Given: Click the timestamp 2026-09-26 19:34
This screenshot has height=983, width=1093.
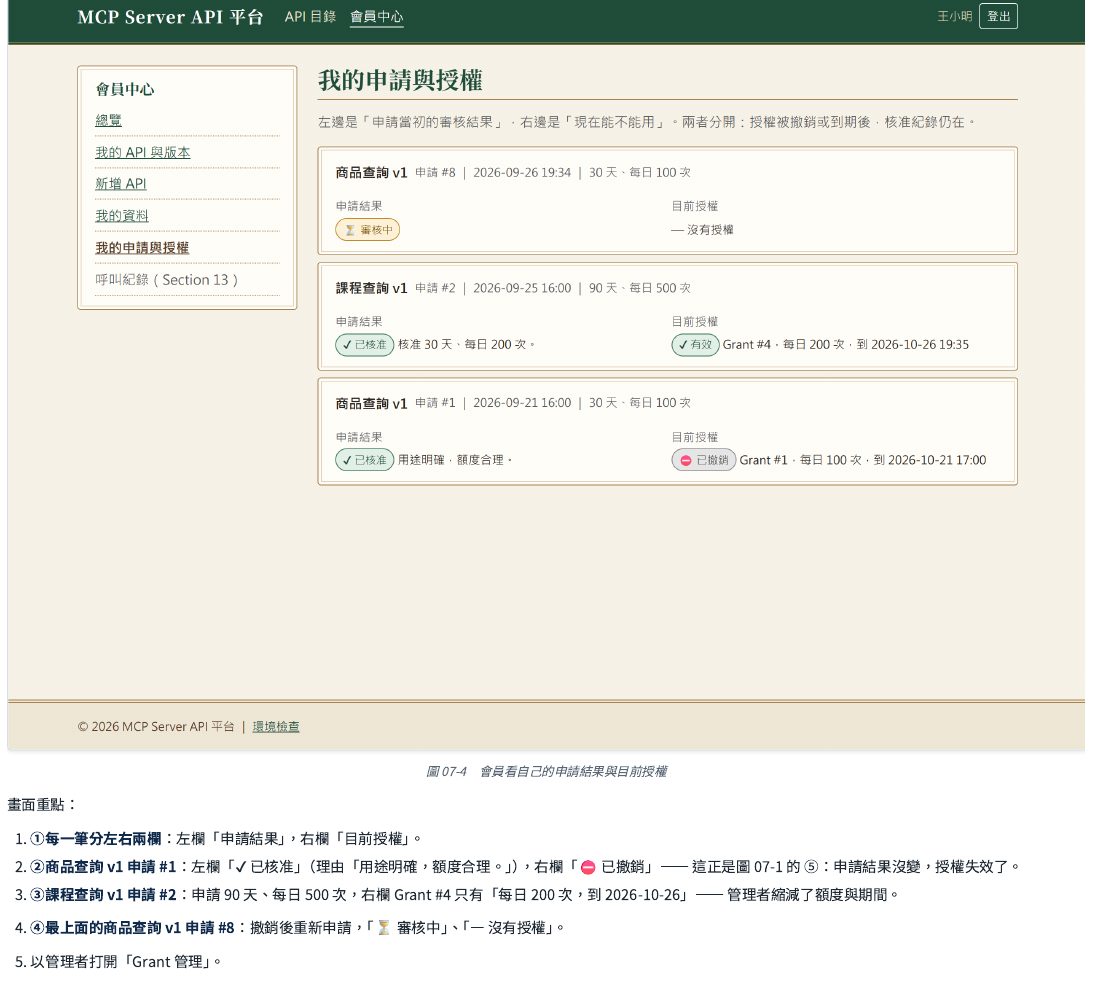Looking at the screenshot, I should [521, 172].
